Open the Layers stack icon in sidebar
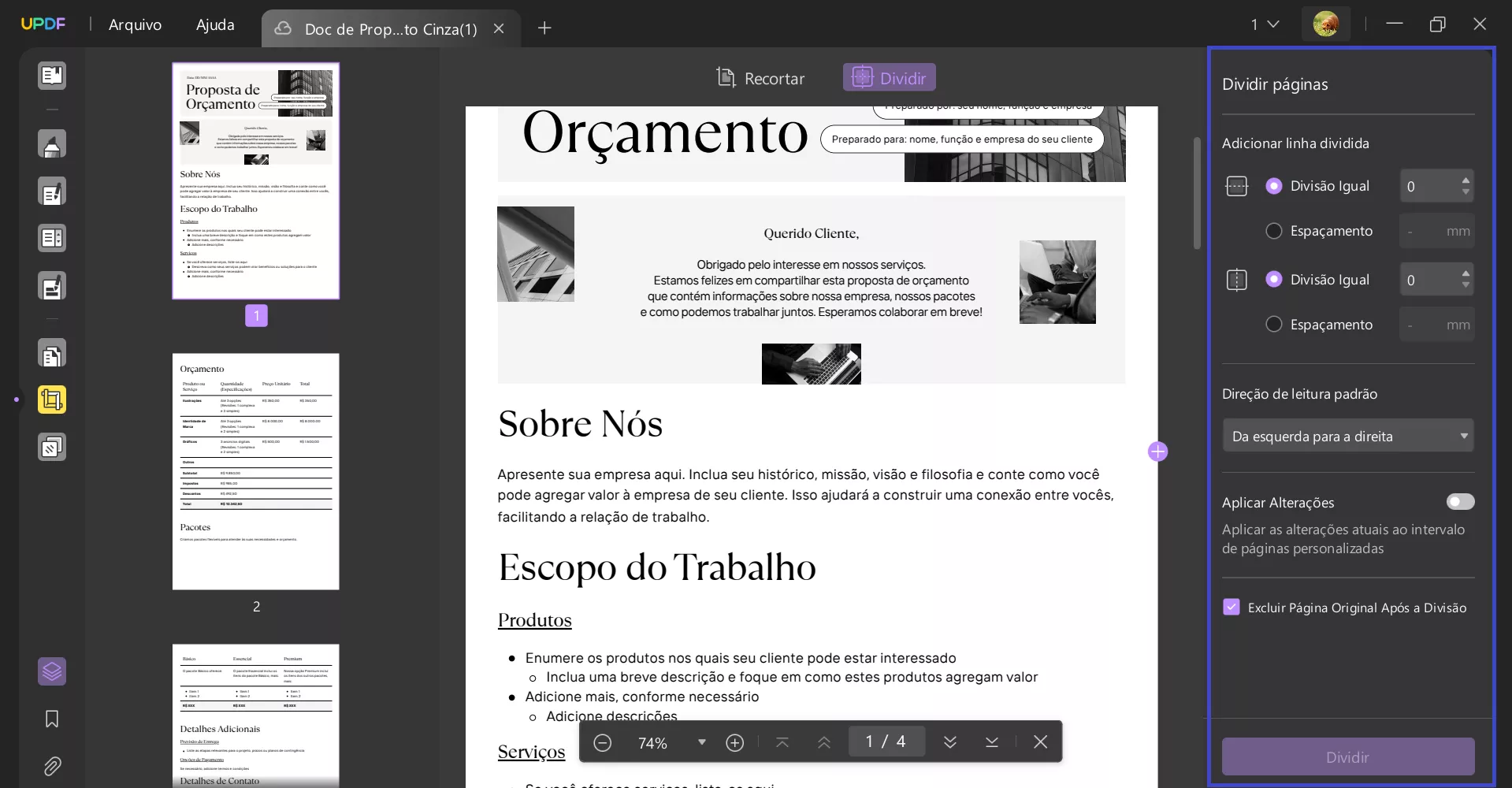Viewport: 1512px width, 788px height. (x=52, y=671)
